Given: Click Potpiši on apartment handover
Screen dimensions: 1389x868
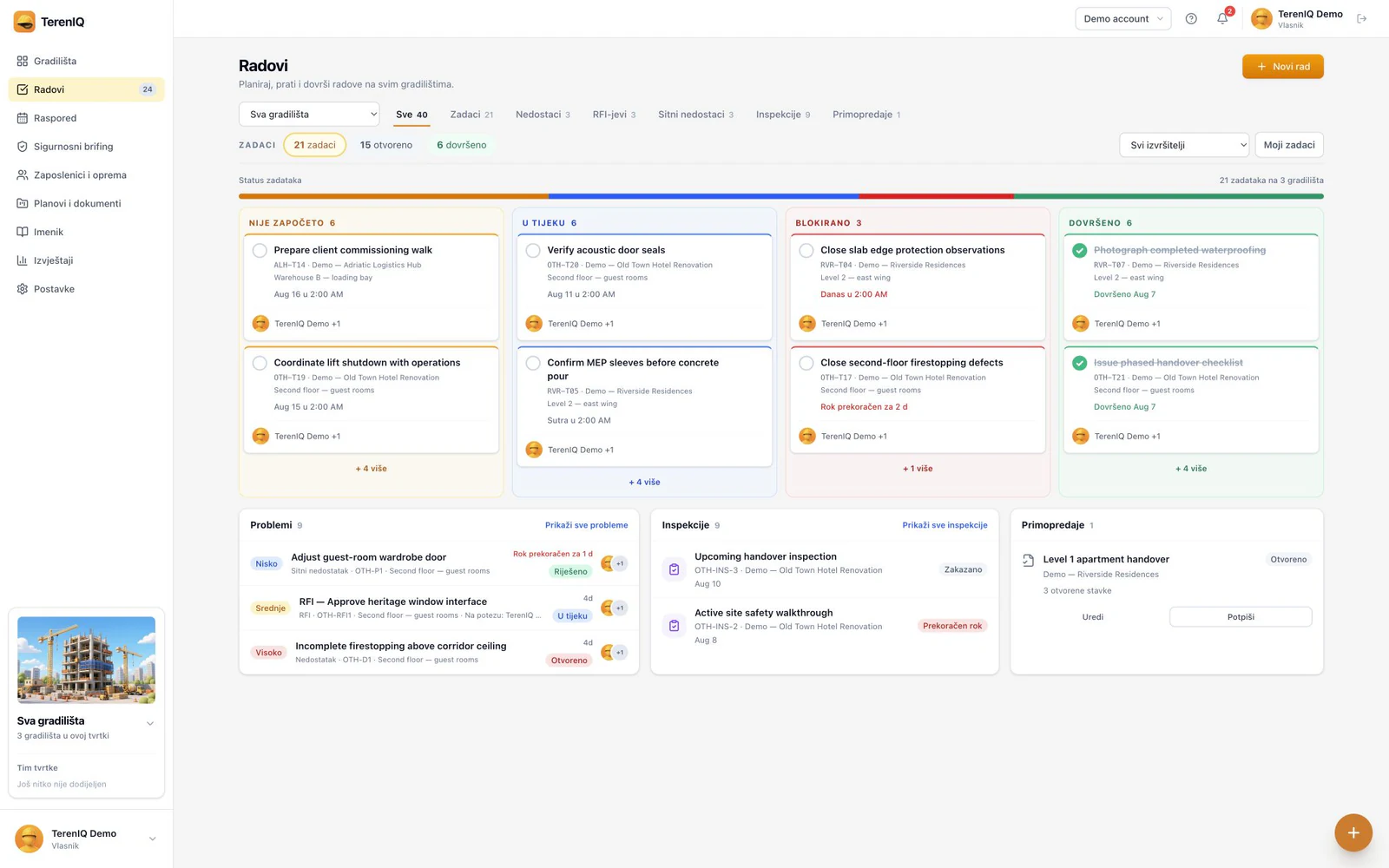Looking at the screenshot, I should point(1241,617).
